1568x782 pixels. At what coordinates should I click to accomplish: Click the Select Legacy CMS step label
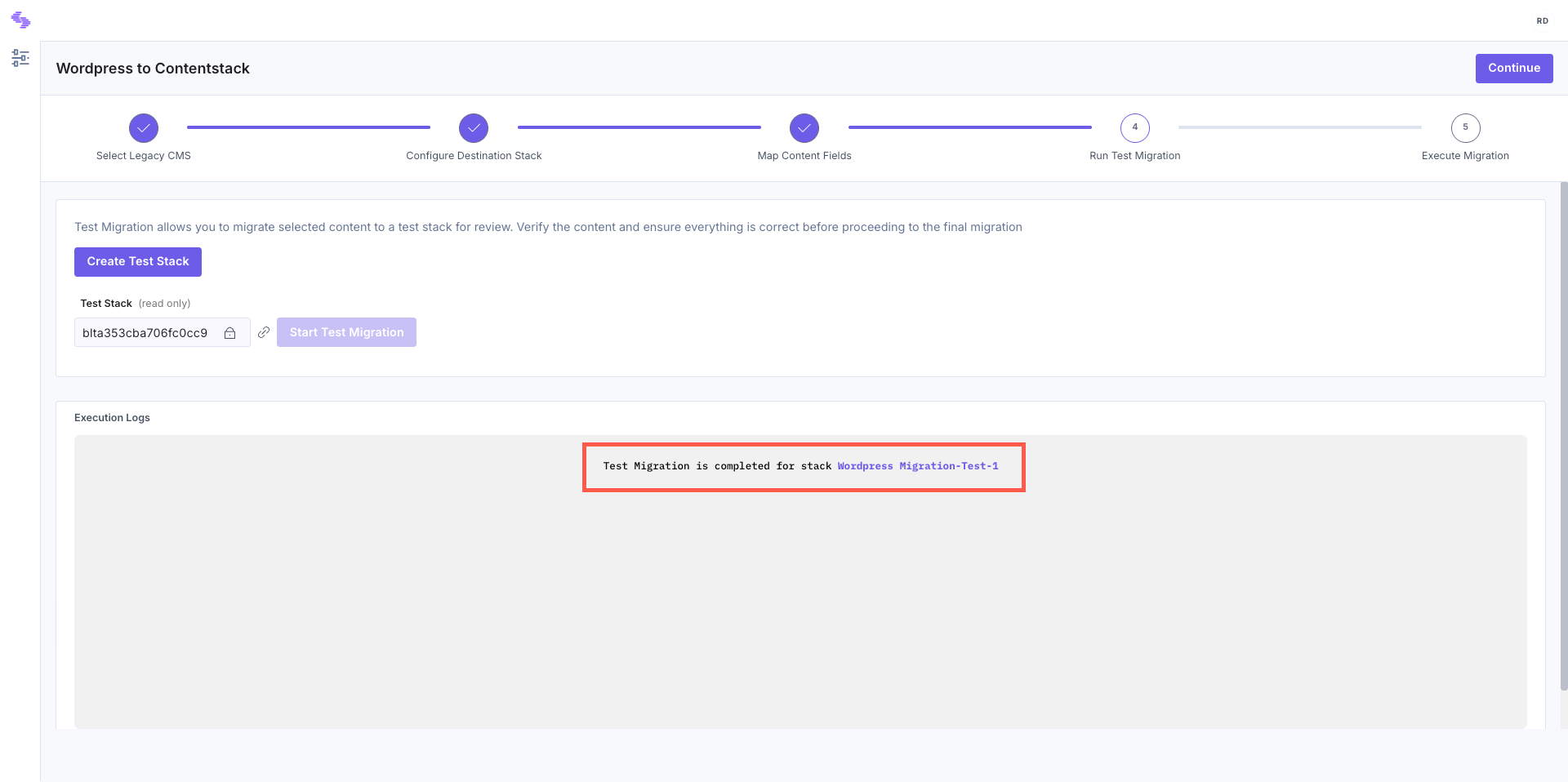pos(144,156)
